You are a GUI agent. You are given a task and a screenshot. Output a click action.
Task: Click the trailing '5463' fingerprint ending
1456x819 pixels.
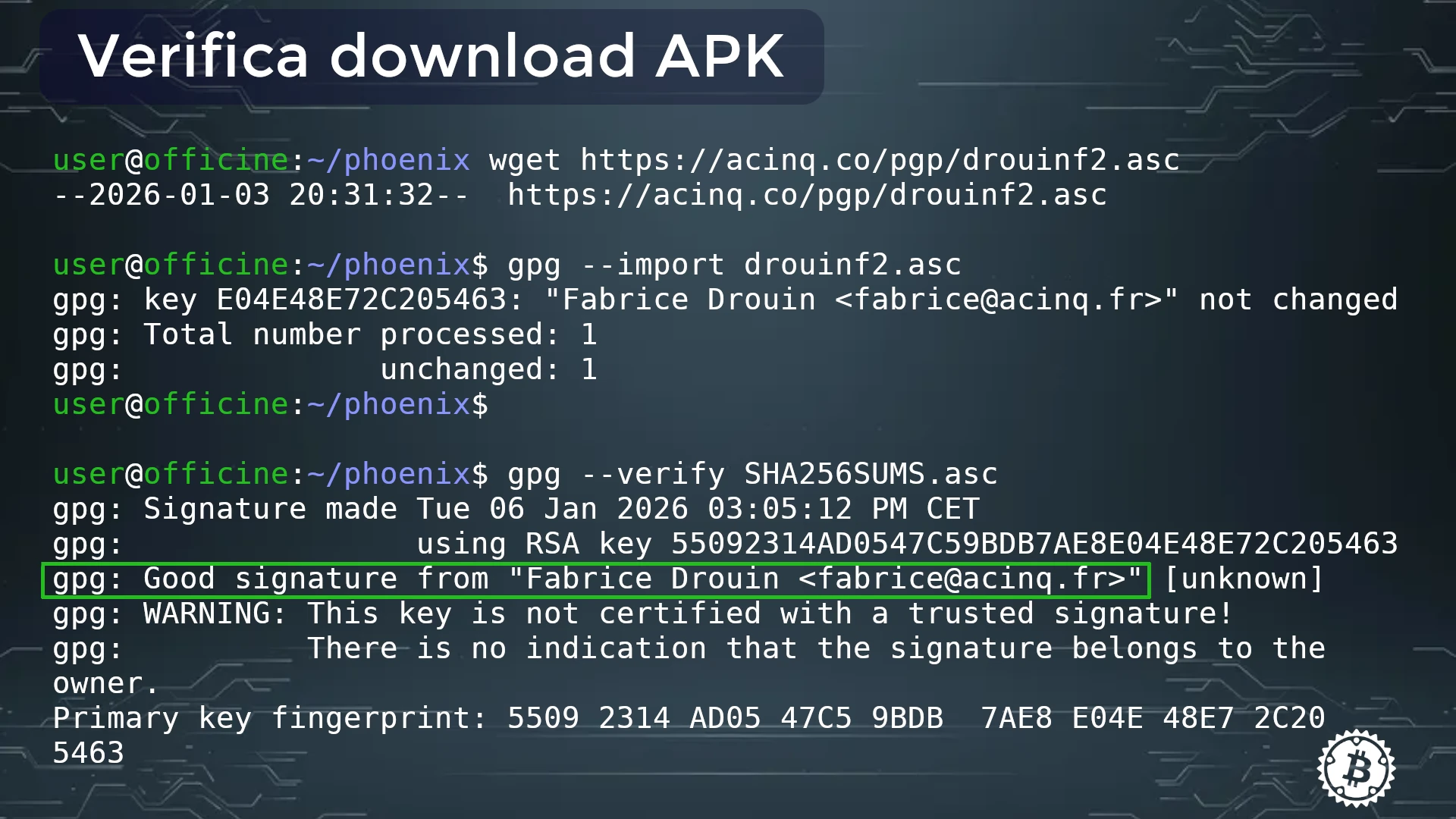point(88,753)
